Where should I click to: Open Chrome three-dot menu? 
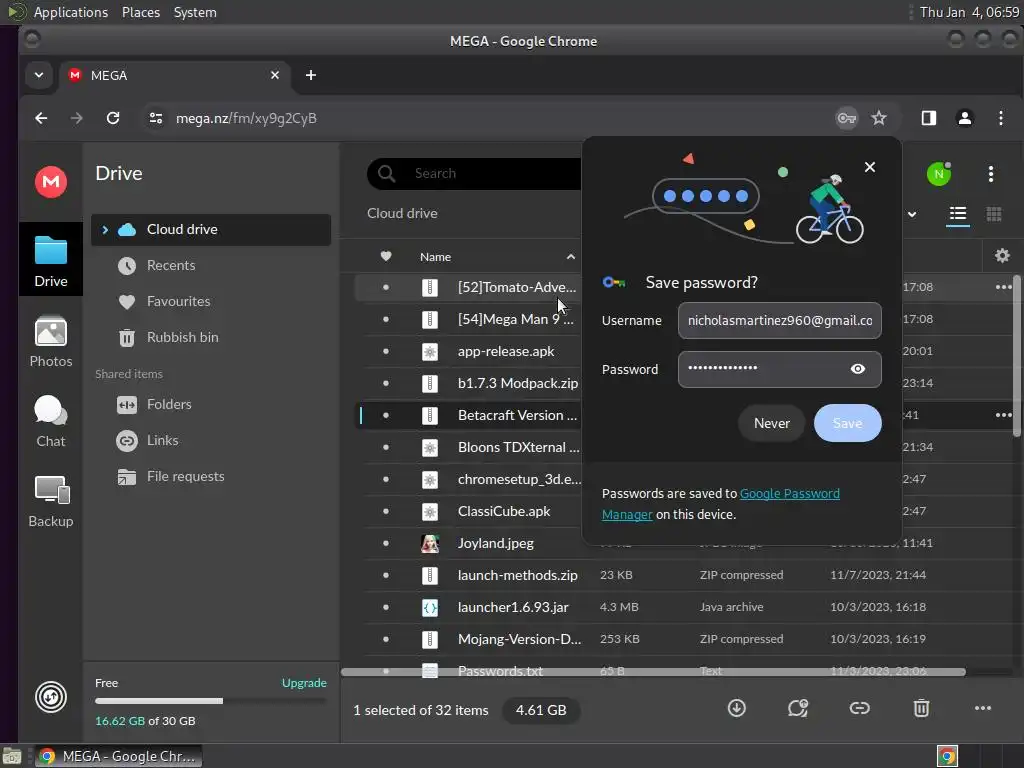(1000, 118)
